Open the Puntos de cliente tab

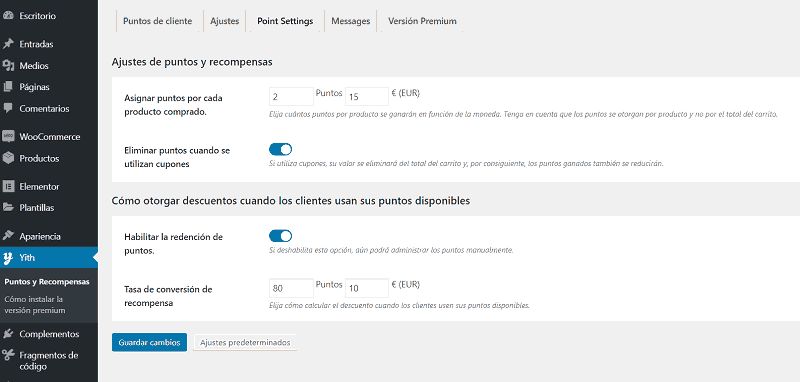click(158, 21)
